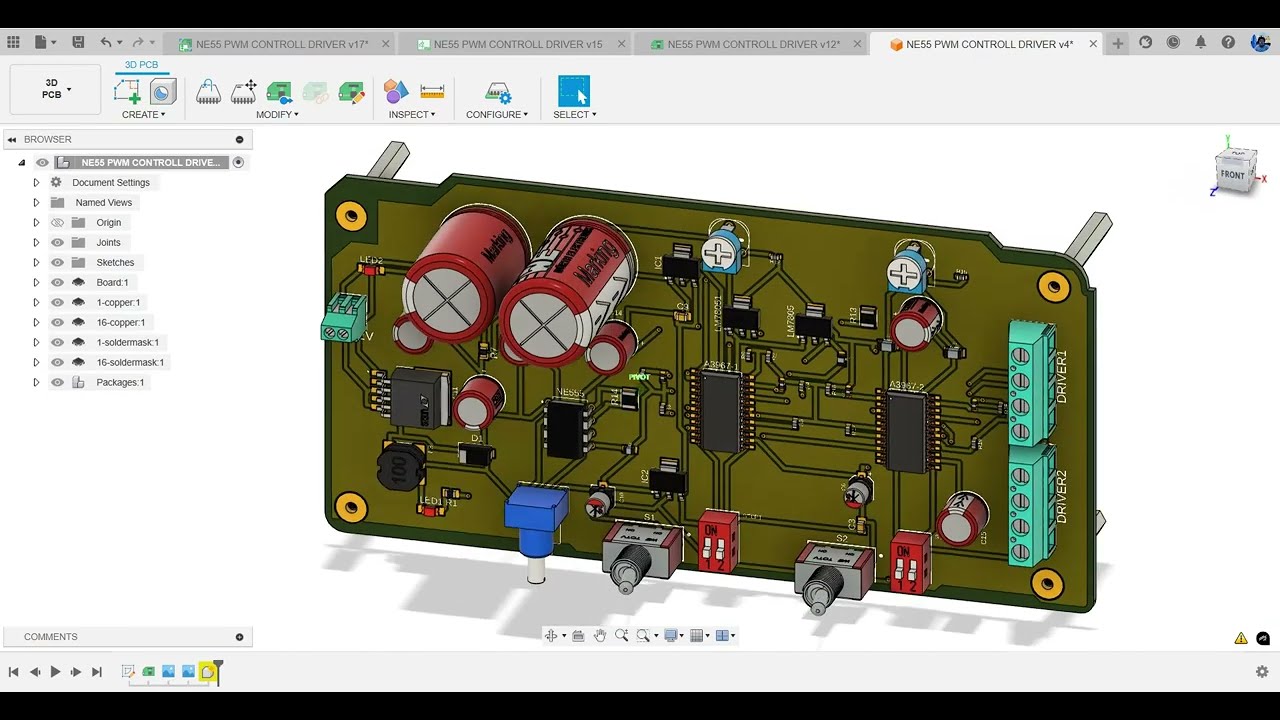Hide the 1-soldermask:1 layer
Image resolution: width=1280 pixels, height=720 pixels.
(57, 342)
